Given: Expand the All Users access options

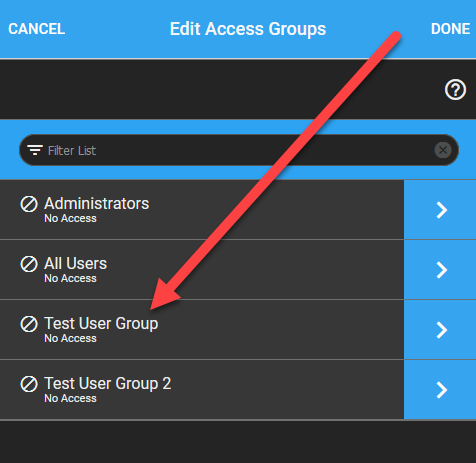Looking at the screenshot, I should pos(440,270).
